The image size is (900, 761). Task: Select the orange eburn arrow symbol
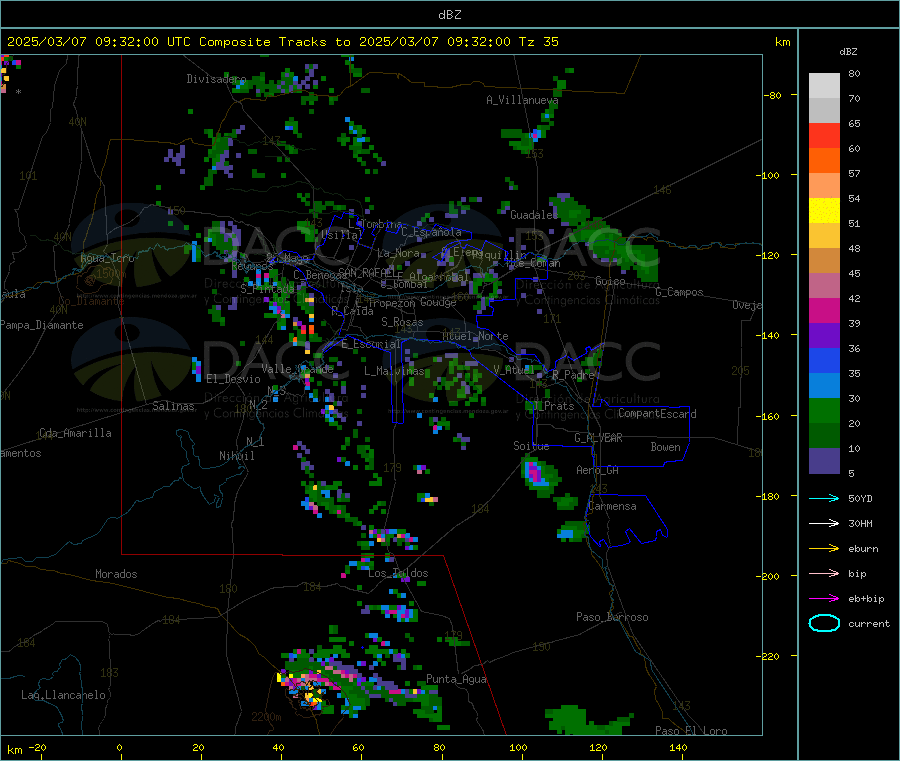[824, 548]
